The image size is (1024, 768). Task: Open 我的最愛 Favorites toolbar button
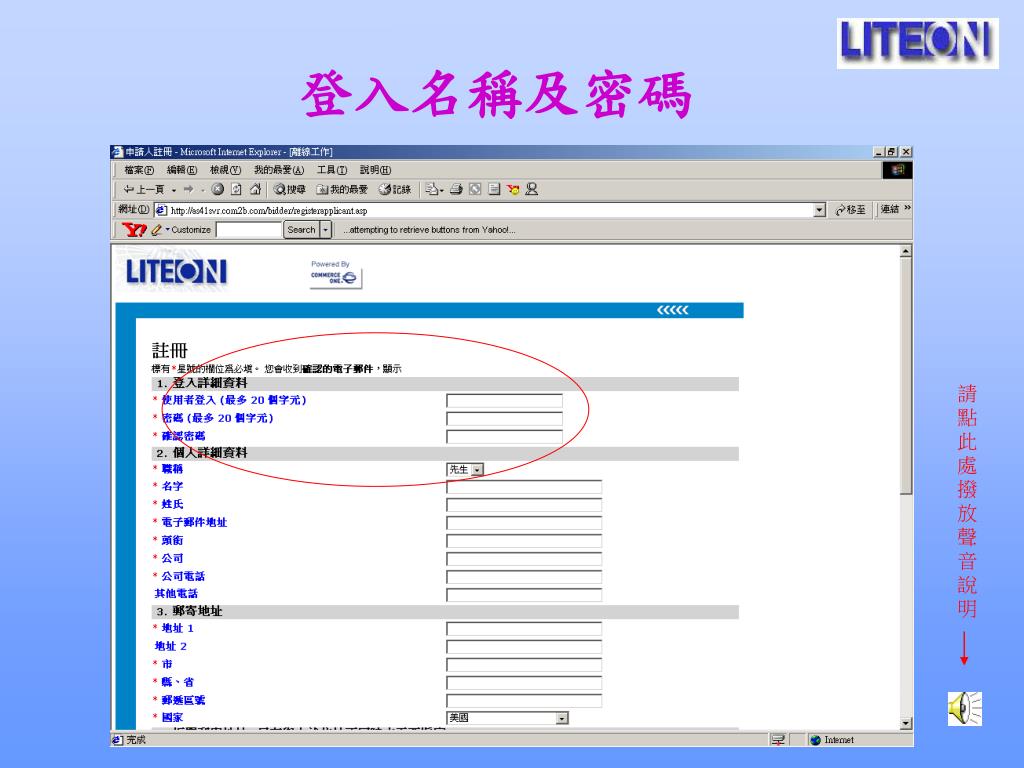[x=342, y=189]
